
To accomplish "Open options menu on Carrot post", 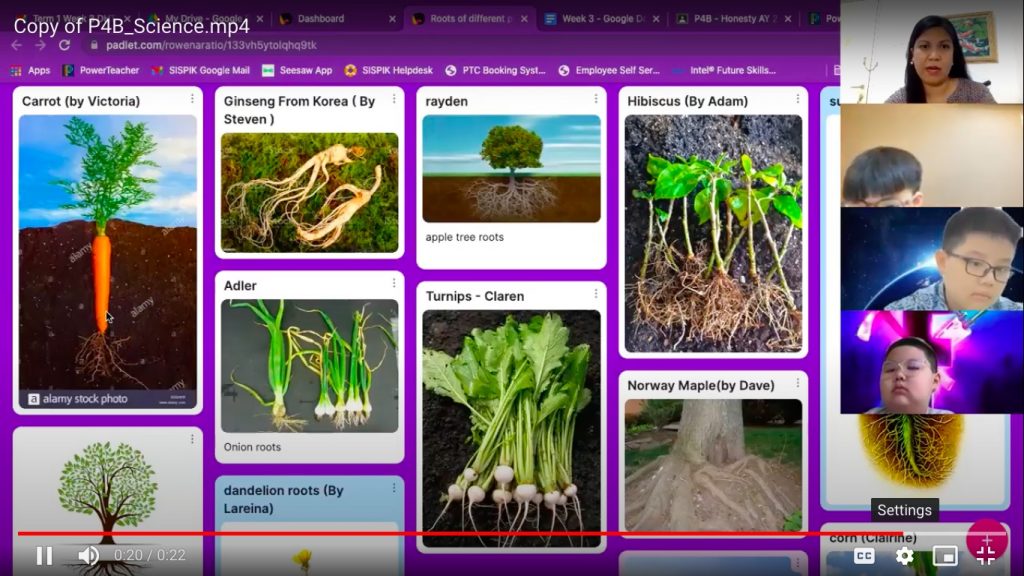I will 192,99.
